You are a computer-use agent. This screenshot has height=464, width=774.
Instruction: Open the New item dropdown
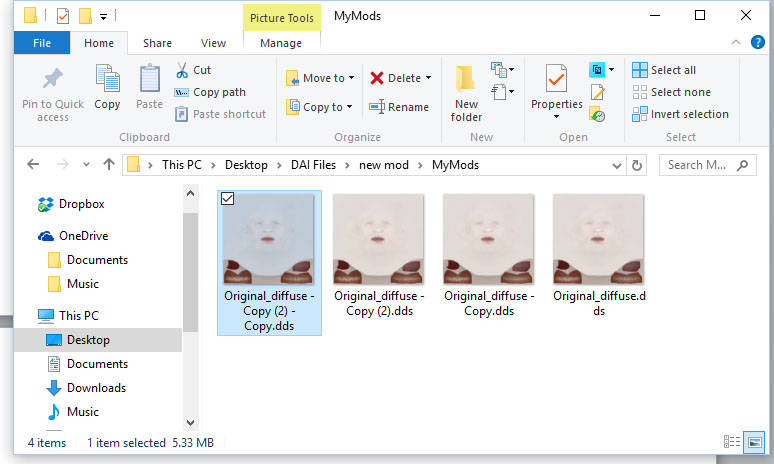pyautogui.click(x=503, y=70)
